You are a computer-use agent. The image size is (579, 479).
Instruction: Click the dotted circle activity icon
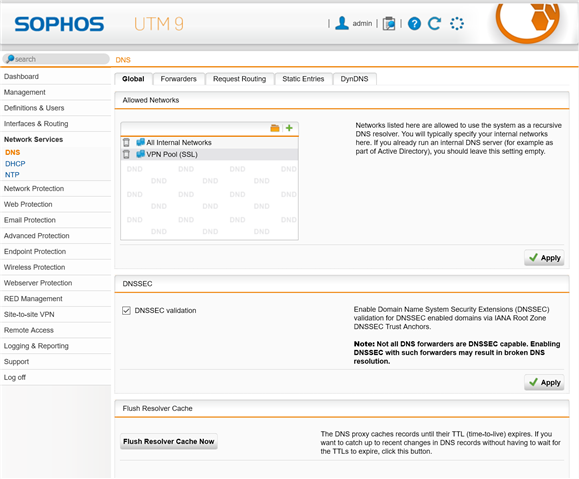457,24
